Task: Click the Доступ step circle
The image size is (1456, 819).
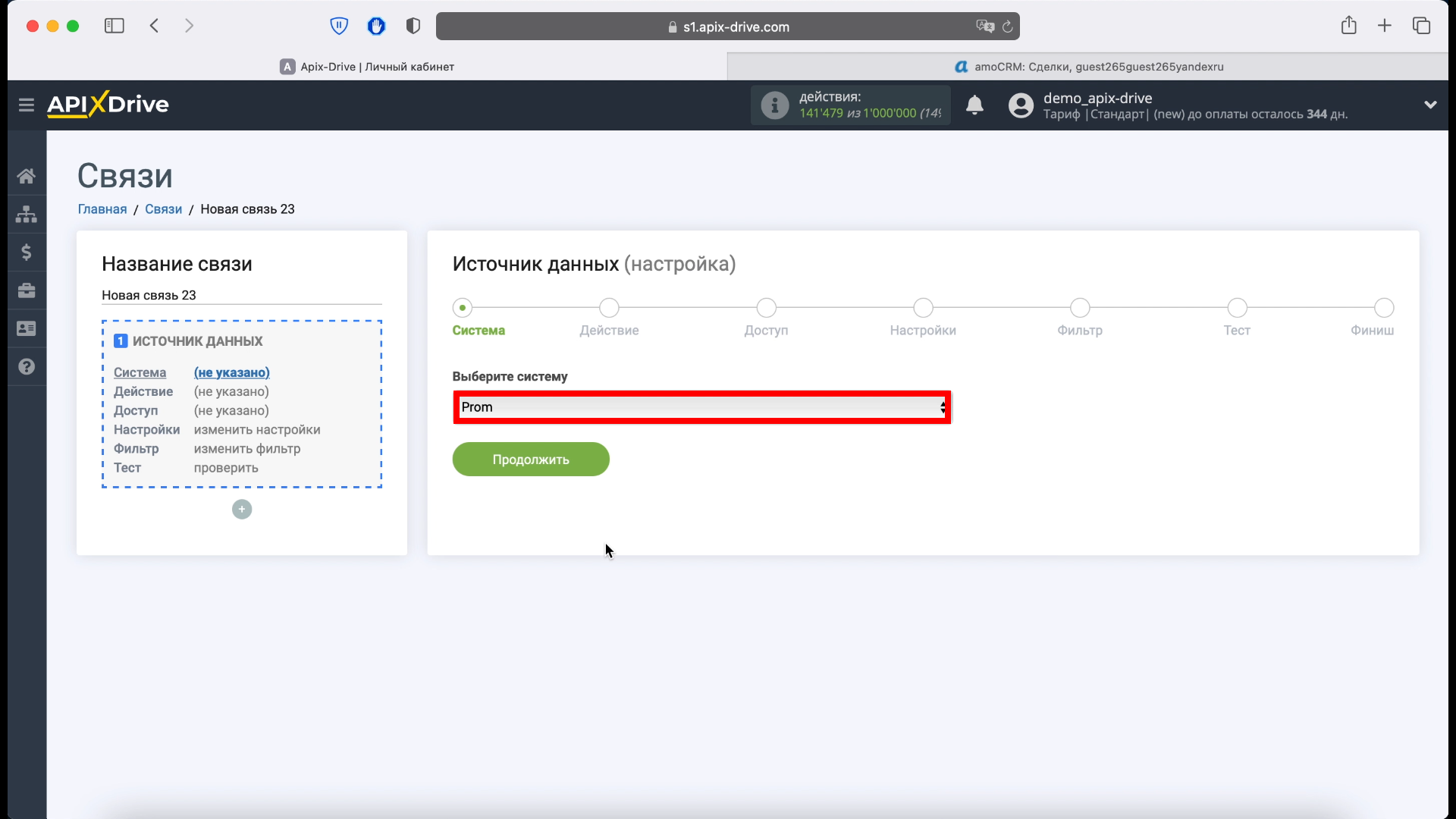Action: [x=767, y=308]
